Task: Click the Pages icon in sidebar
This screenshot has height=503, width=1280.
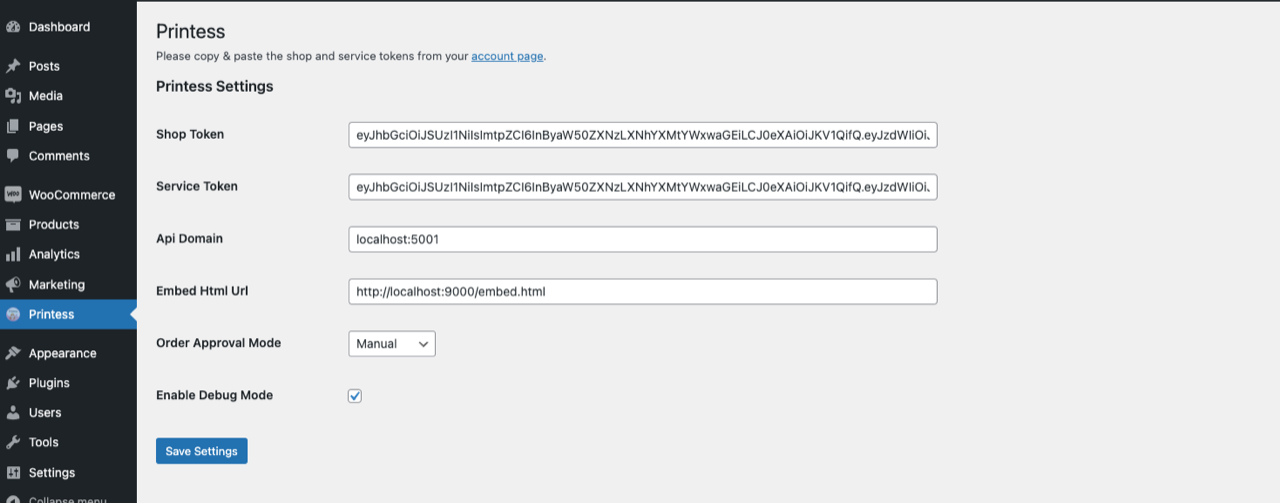Action: pyautogui.click(x=13, y=126)
